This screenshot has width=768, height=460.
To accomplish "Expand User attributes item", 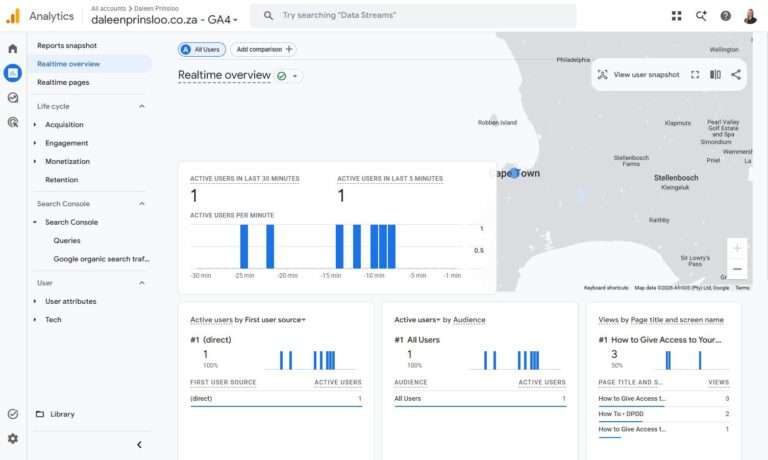I will [35, 301].
